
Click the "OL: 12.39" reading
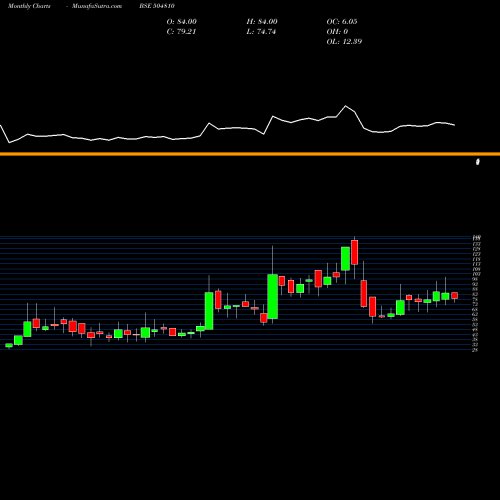tap(344, 42)
